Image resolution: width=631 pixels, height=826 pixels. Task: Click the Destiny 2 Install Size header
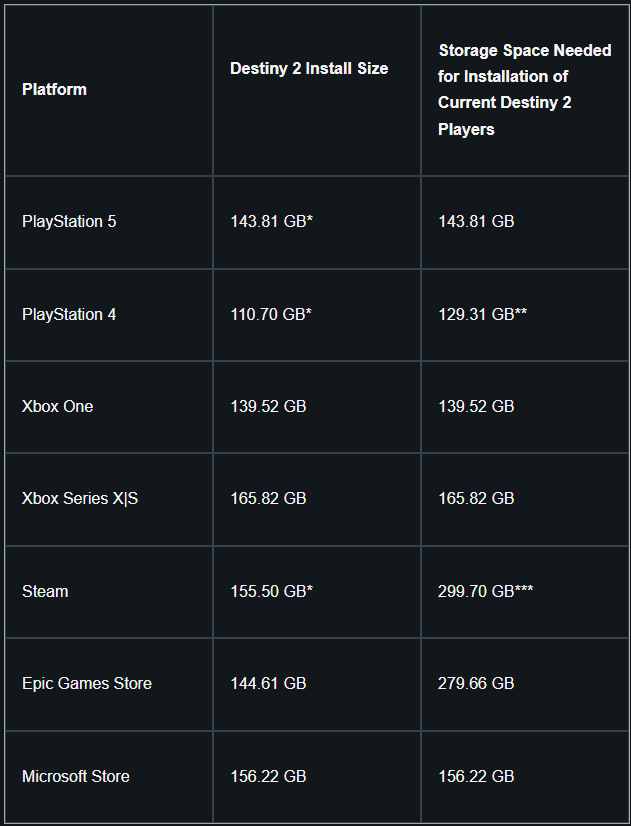[309, 69]
